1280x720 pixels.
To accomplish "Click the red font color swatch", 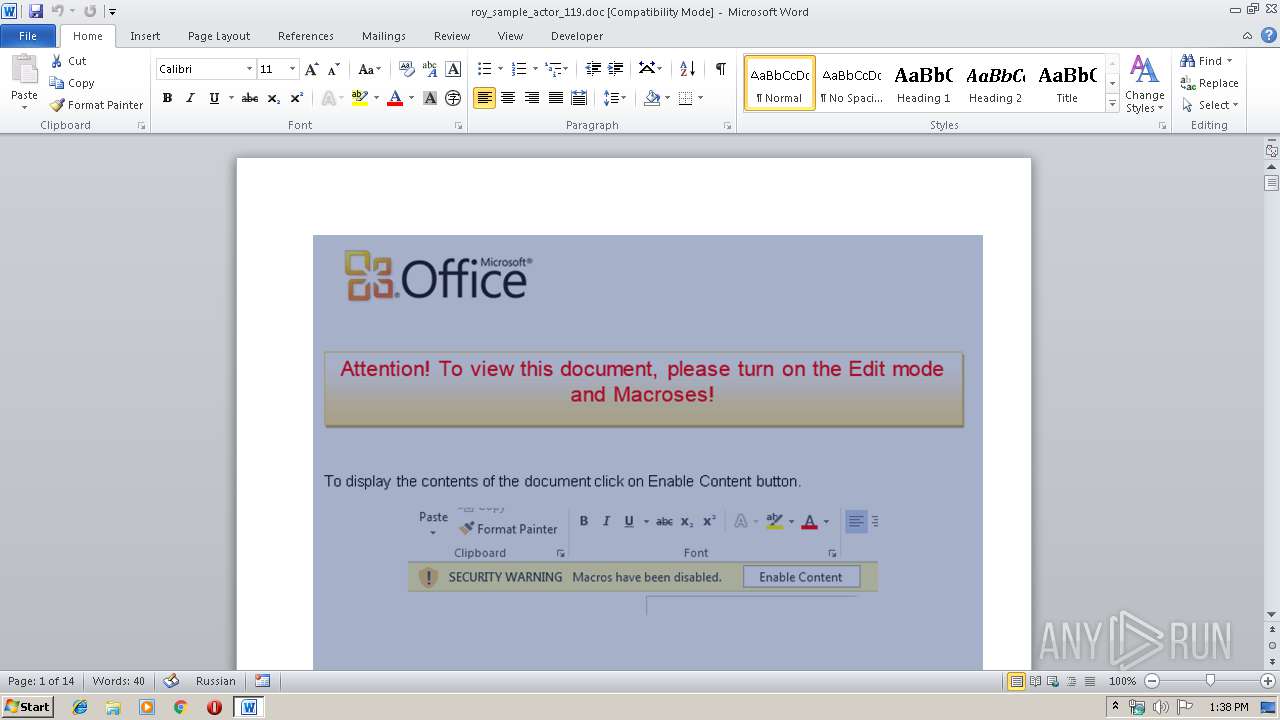I will (395, 98).
